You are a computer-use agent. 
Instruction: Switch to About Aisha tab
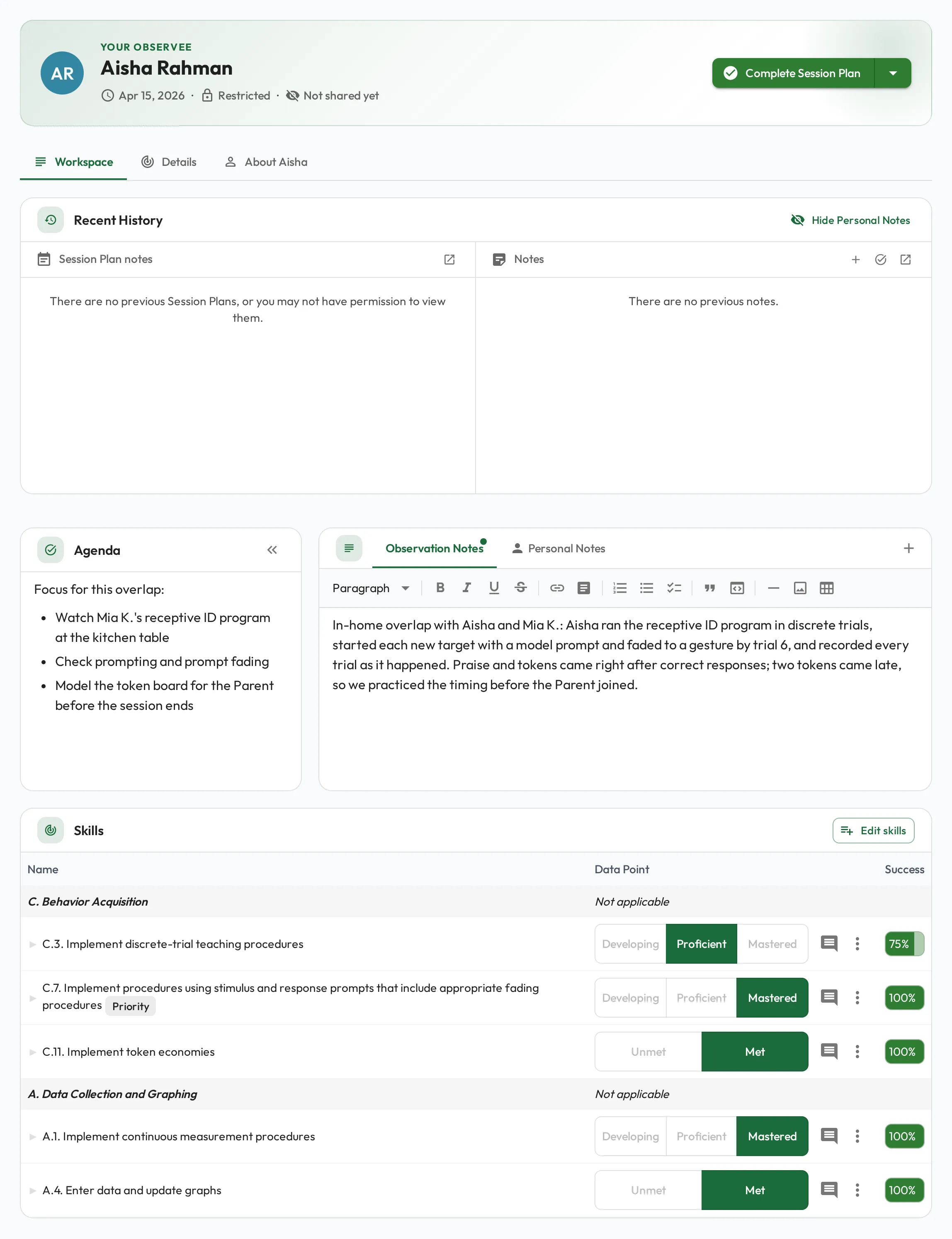coord(266,162)
